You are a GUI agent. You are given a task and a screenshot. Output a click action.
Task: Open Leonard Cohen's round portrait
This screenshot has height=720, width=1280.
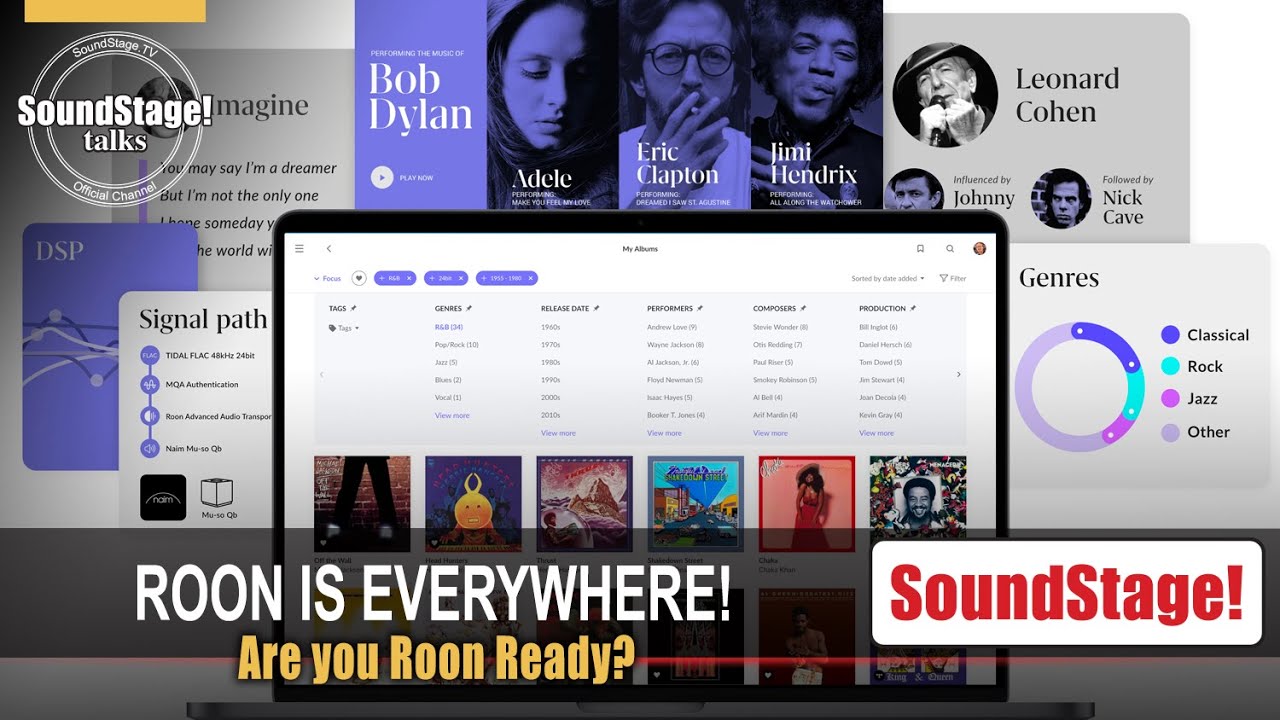945,95
